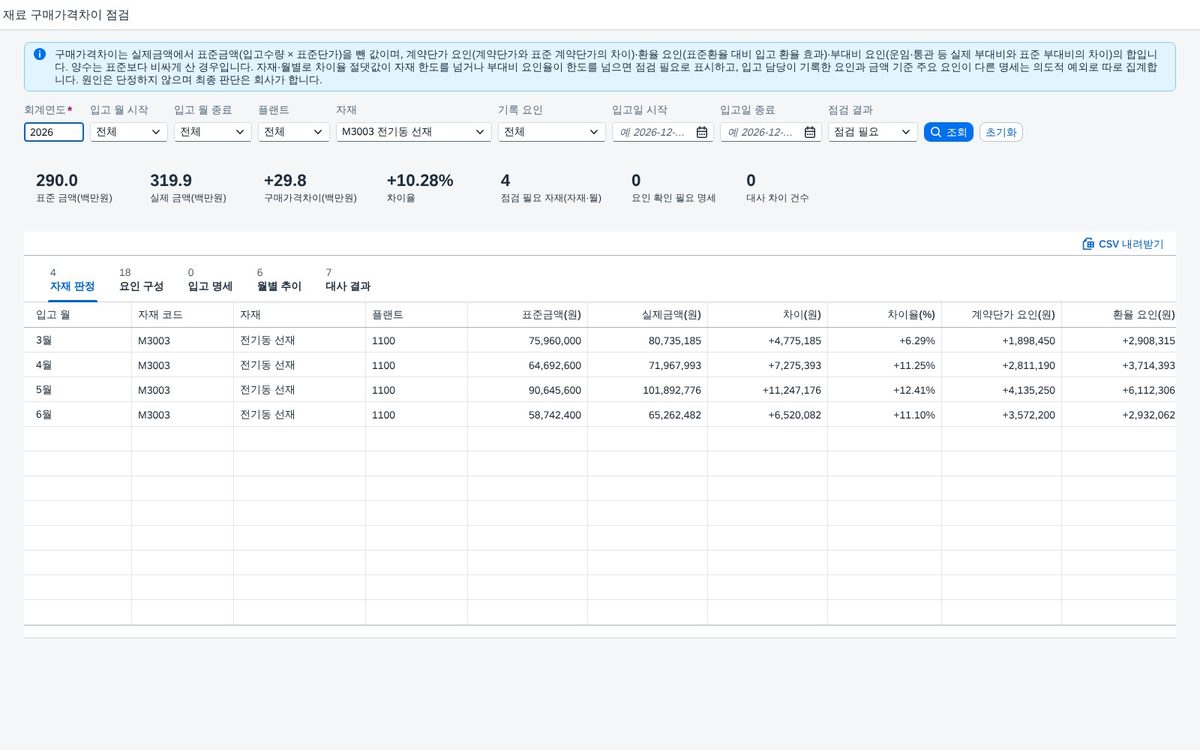Click the 조회 search button
The image size is (1200, 750).
point(948,132)
